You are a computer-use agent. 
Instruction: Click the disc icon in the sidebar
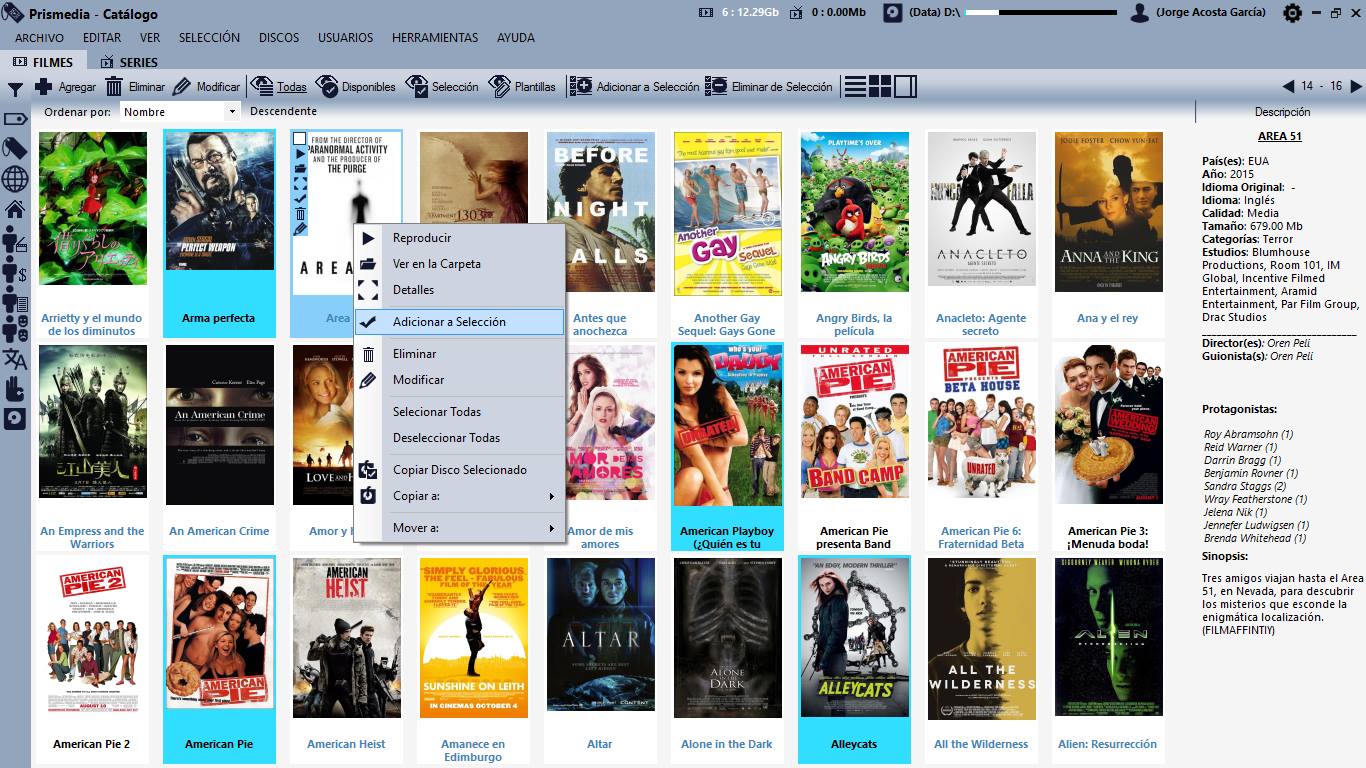[15, 418]
